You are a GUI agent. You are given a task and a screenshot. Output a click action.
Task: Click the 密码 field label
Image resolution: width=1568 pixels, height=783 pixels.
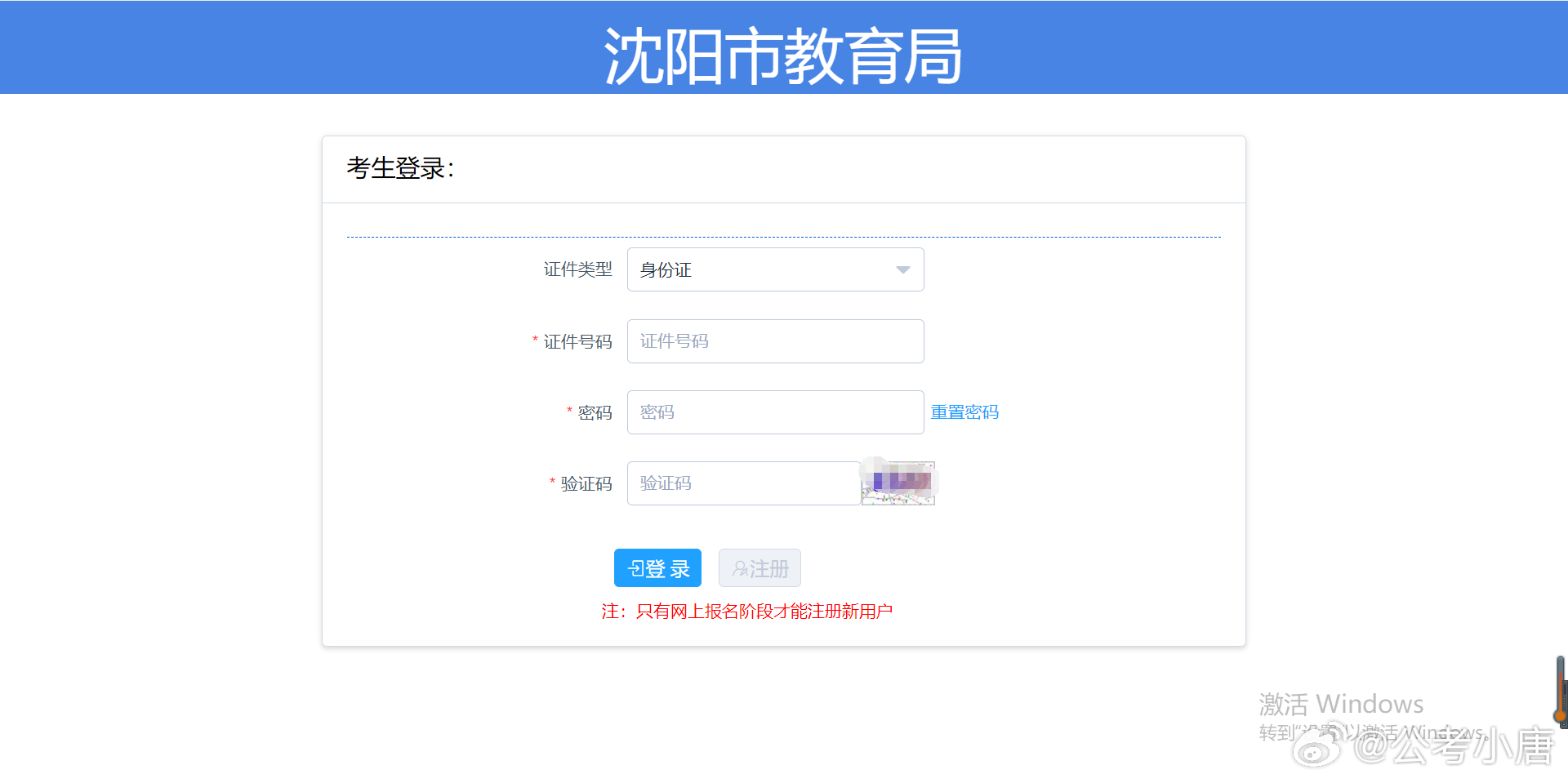(x=595, y=413)
